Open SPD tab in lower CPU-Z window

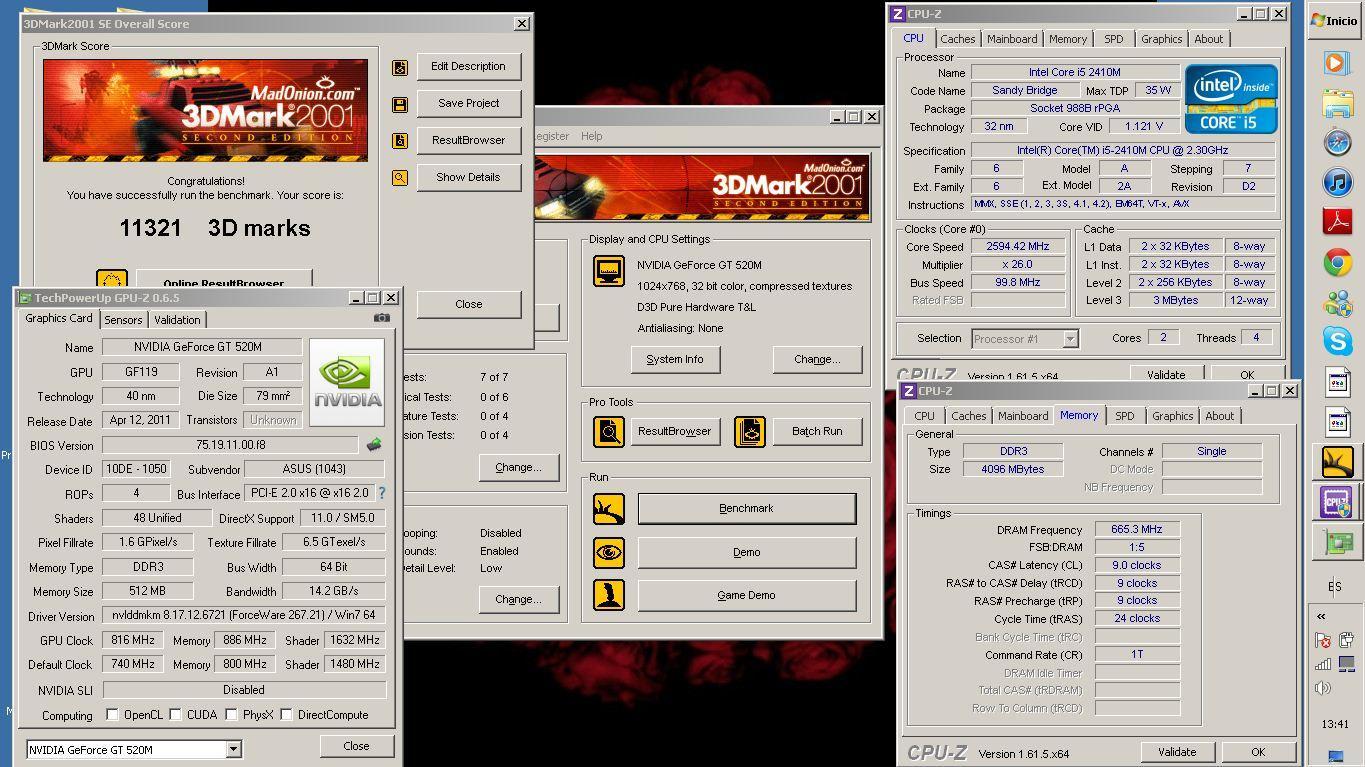click(x=1125, y=416)
